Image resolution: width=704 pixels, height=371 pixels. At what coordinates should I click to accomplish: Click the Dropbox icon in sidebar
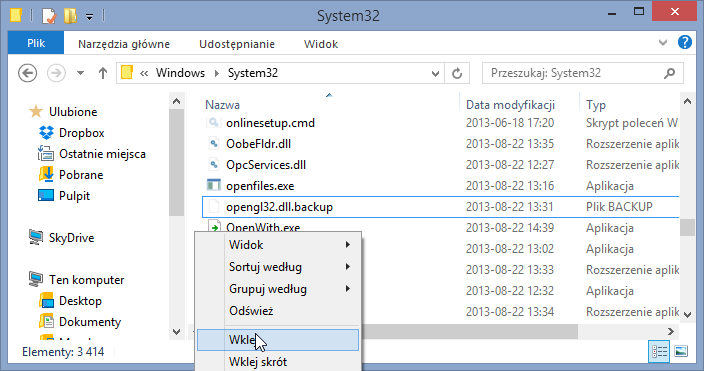46,132
